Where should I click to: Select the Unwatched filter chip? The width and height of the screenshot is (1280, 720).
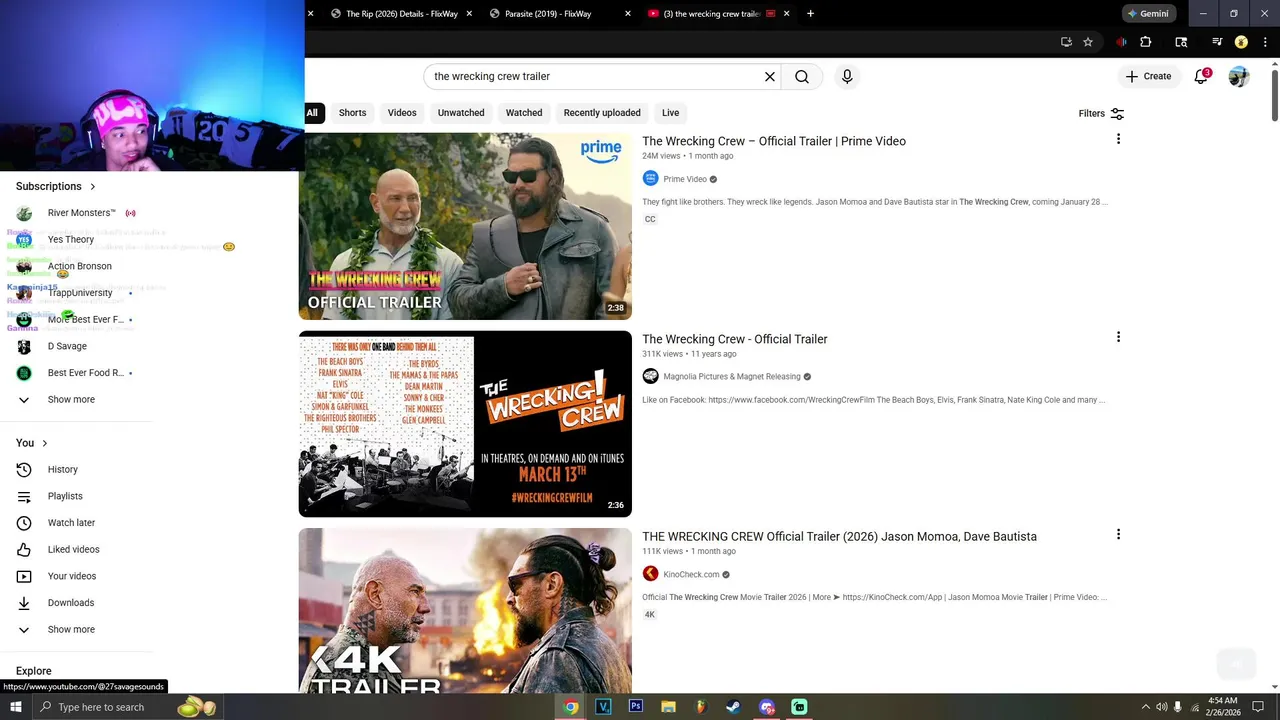point(461,113)
